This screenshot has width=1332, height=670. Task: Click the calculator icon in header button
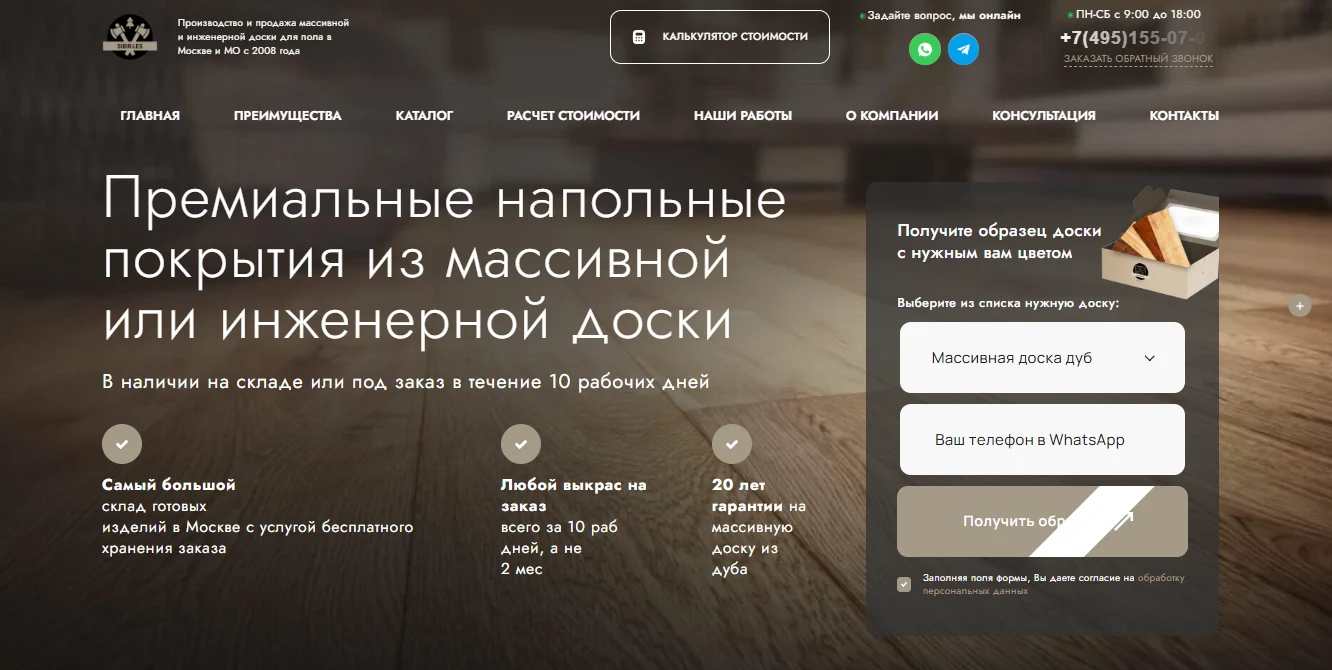(639, 37)
